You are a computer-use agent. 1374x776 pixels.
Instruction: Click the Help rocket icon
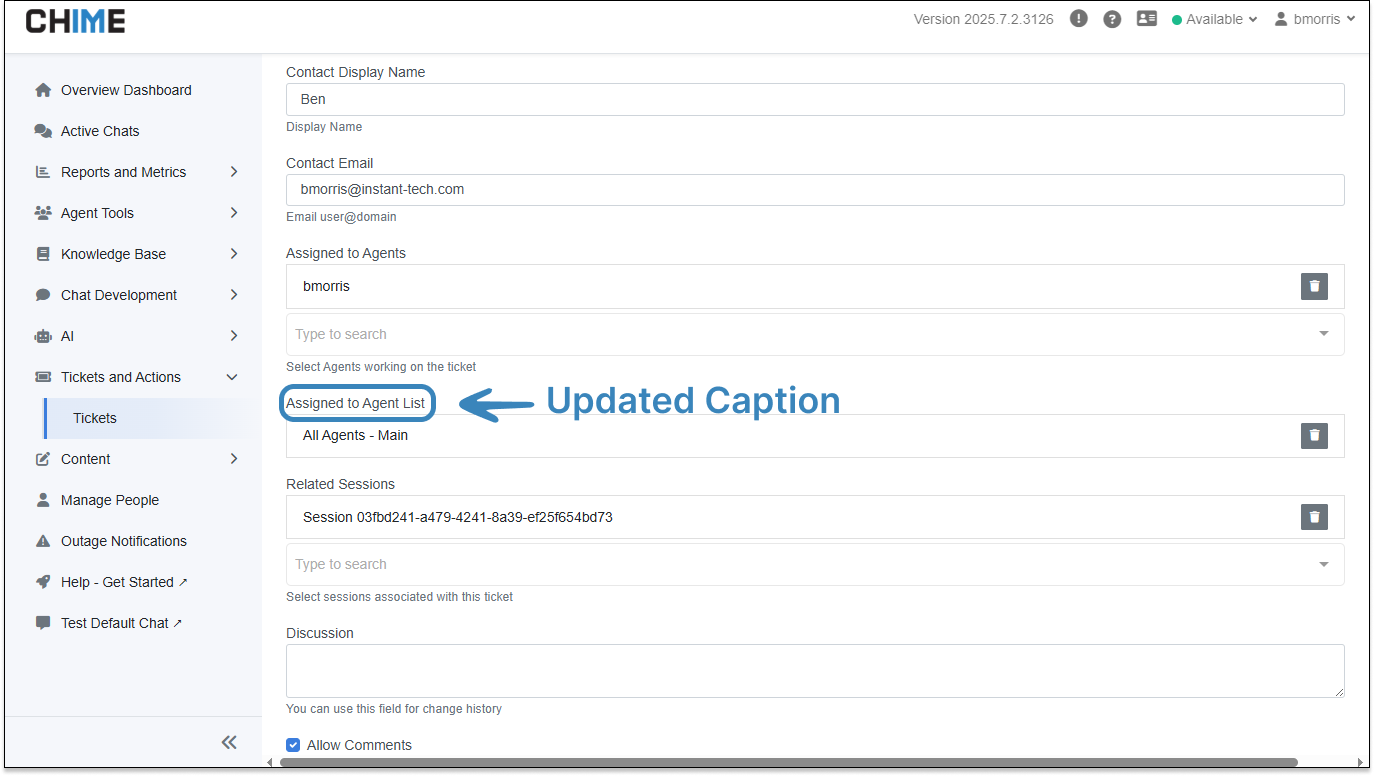pyautogui.click(x=43, y=582)
